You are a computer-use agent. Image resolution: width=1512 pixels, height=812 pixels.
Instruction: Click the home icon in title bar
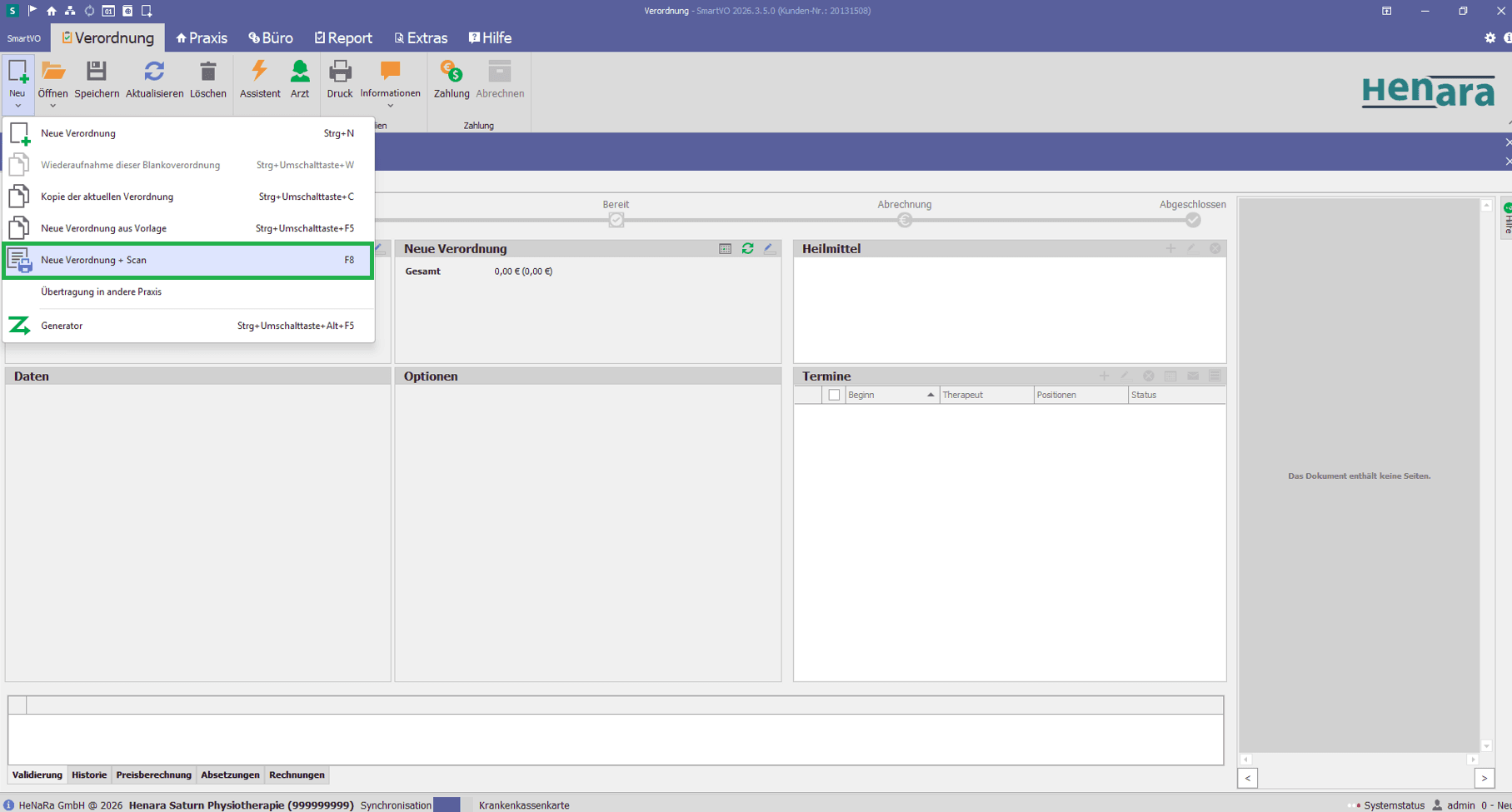pyautogui.click(x=52, y=11)
